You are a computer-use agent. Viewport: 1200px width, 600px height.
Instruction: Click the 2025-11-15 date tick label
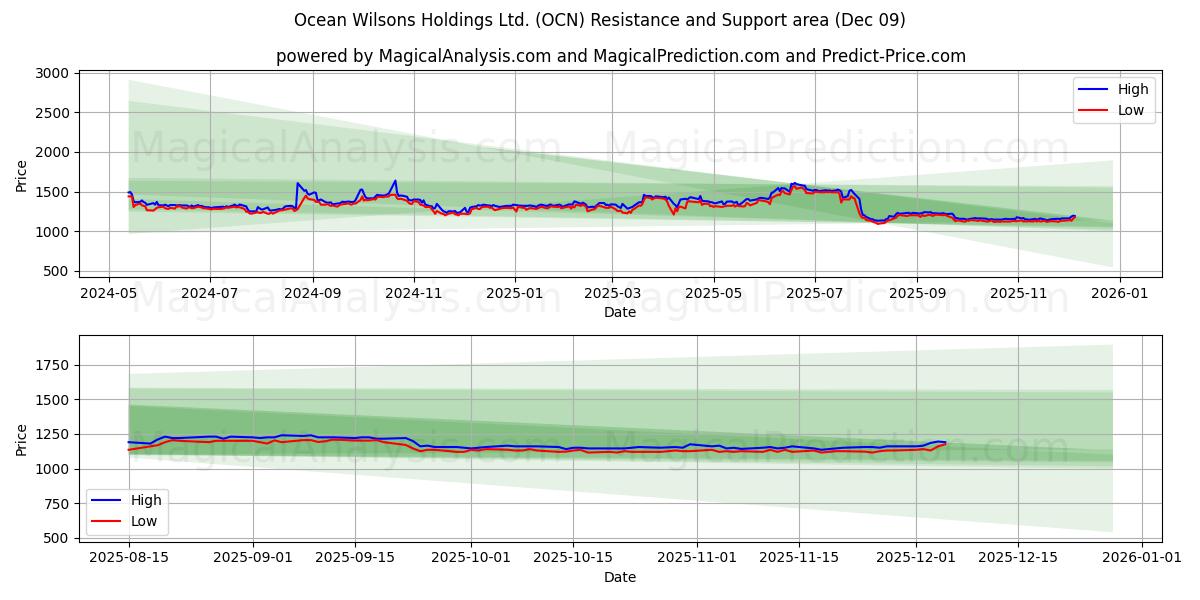799,560
